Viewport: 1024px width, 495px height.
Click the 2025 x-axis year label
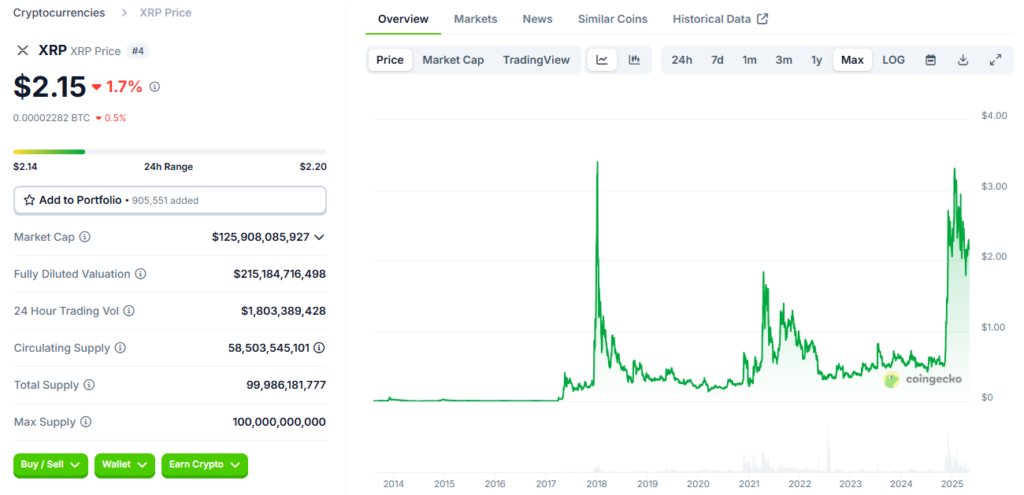(952, 484)
